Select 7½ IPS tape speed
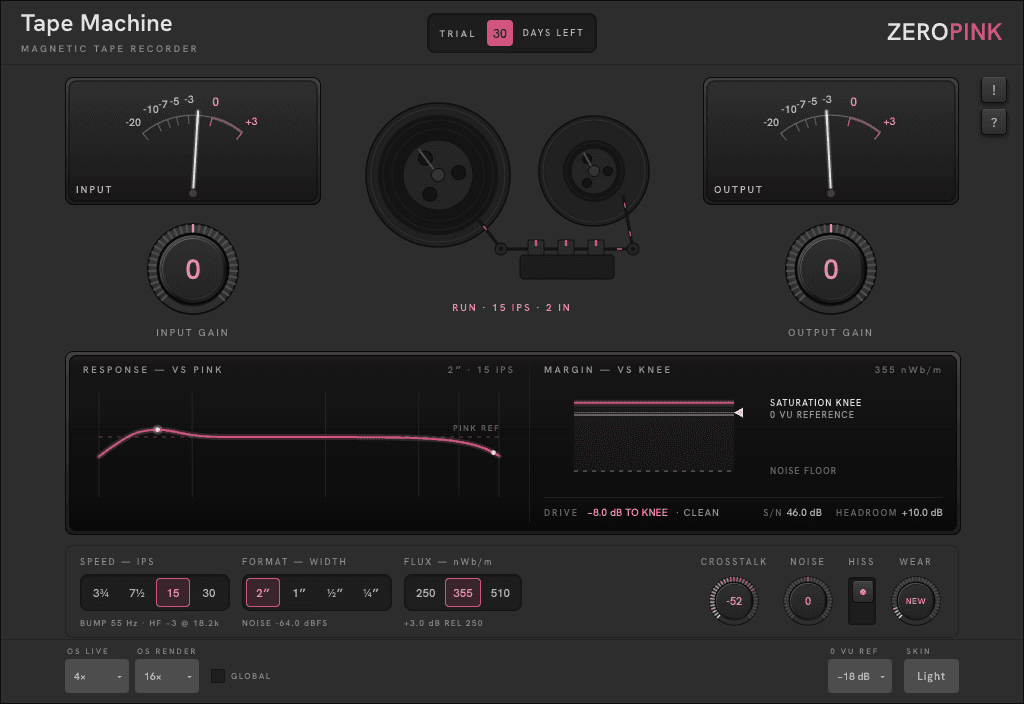Viewport: 1024px width, 704px height. [136, 593]
